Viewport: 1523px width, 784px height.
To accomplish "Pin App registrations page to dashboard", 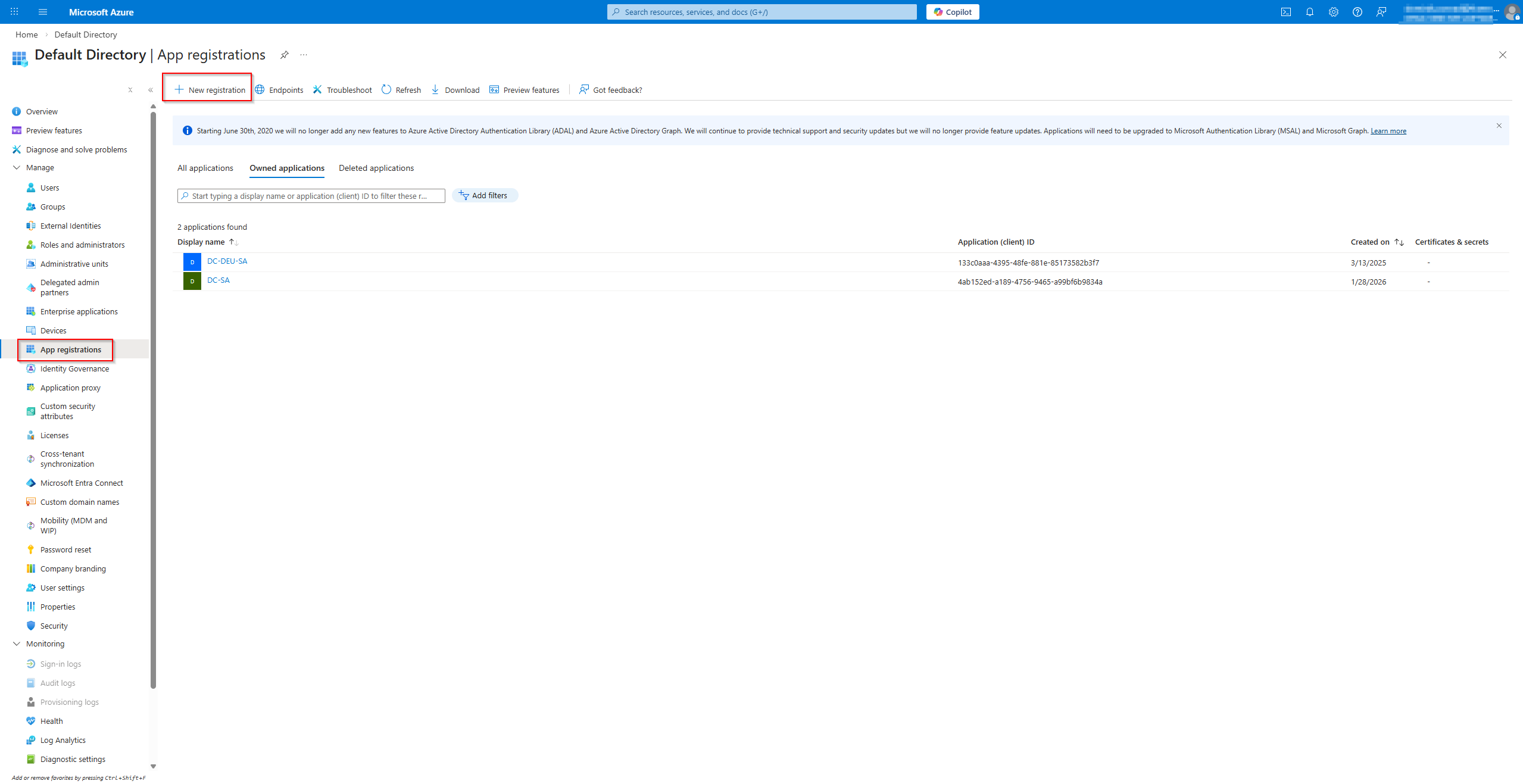I will point(285,55).
